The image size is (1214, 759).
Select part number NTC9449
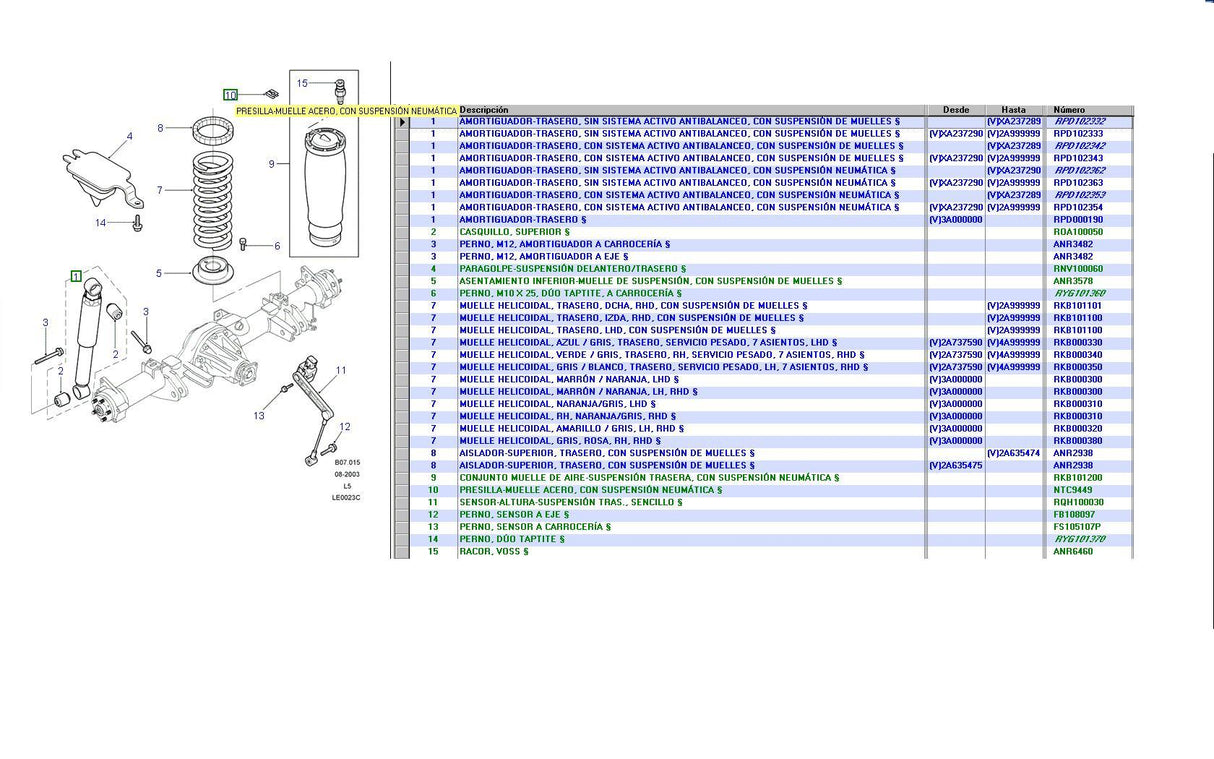1074,490
